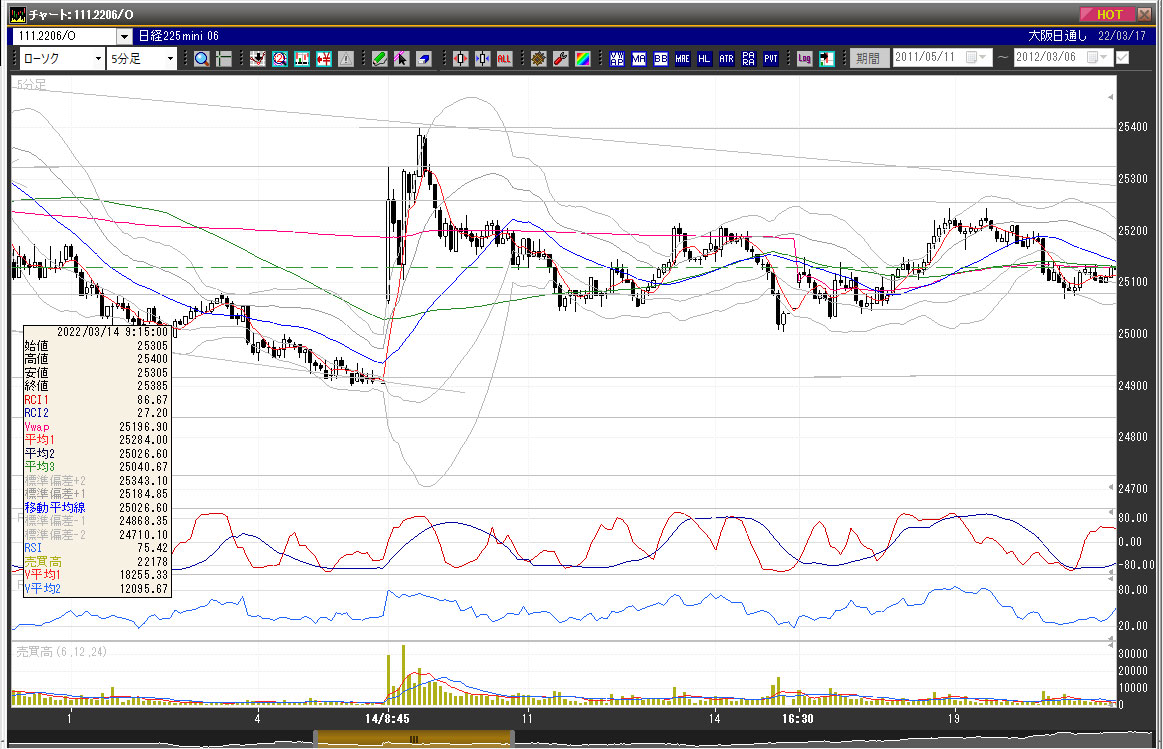Image resolution: width=1163 pixels, height=749 pixels.
Task: Click the RCI1 value 86.67
Action: tap(152, 400)
